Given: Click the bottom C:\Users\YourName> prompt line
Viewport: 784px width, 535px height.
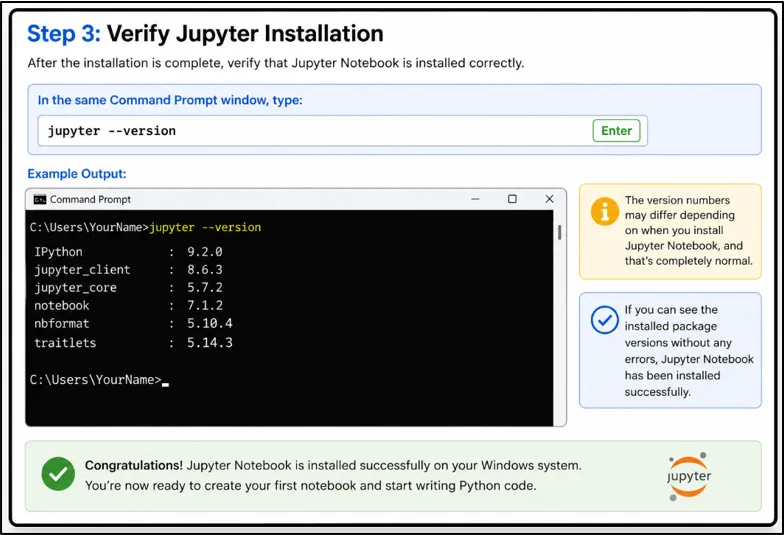Looking at the screenshot, I should [99, 380].
